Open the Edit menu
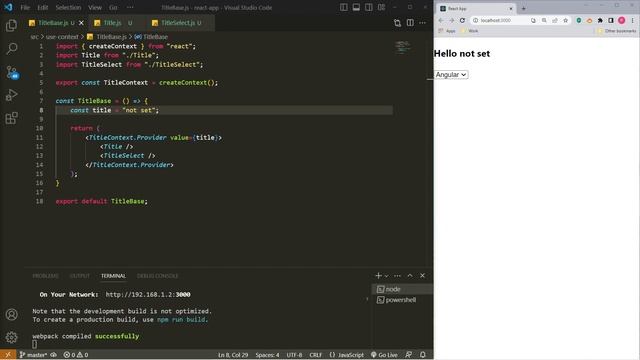 (x=42, y=7)
